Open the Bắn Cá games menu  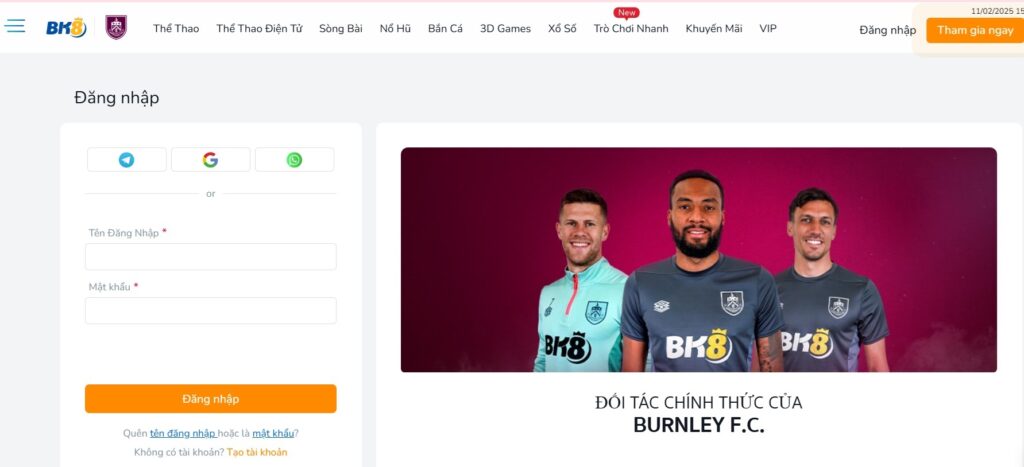(445, 29)
